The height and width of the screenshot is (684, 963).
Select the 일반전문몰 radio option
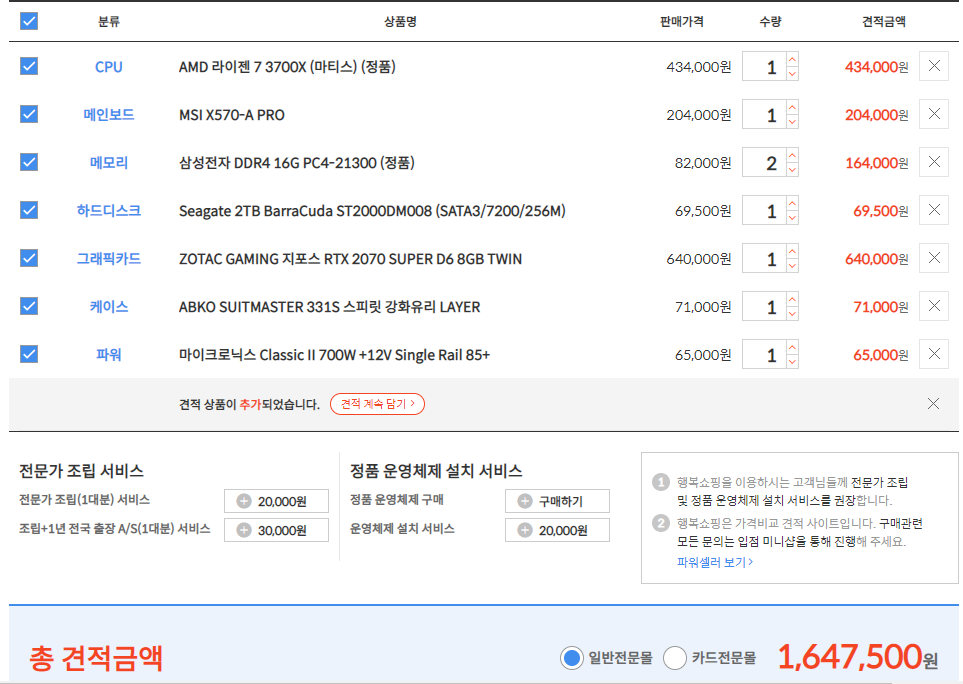pyautogui.click(x=572, y=658)
